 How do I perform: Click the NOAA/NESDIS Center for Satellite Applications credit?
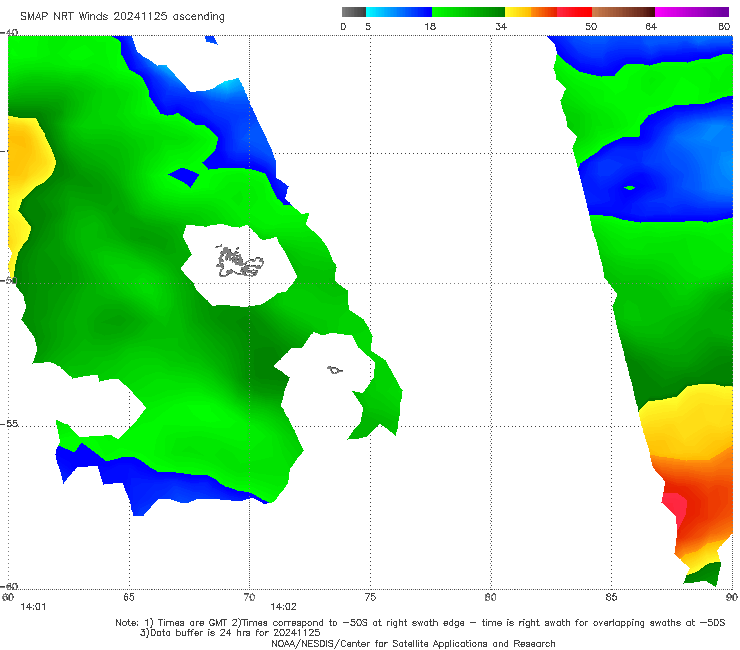(x=413, y=643)
